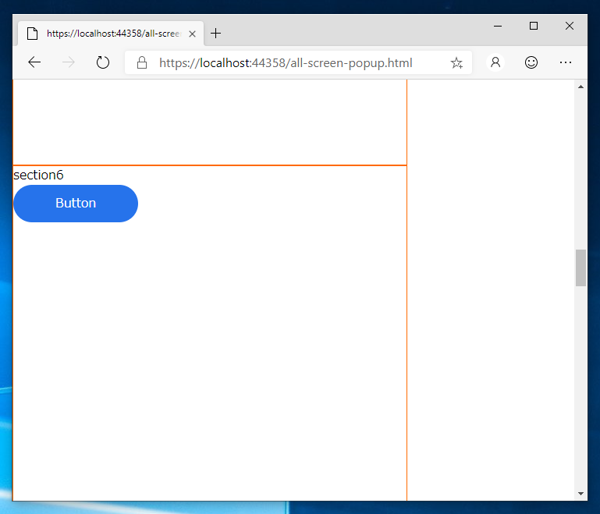The height and width of the screenshot is (514, 600).
Task: Reload the current page
Action: pyautogui.click(x=103, y=62)
